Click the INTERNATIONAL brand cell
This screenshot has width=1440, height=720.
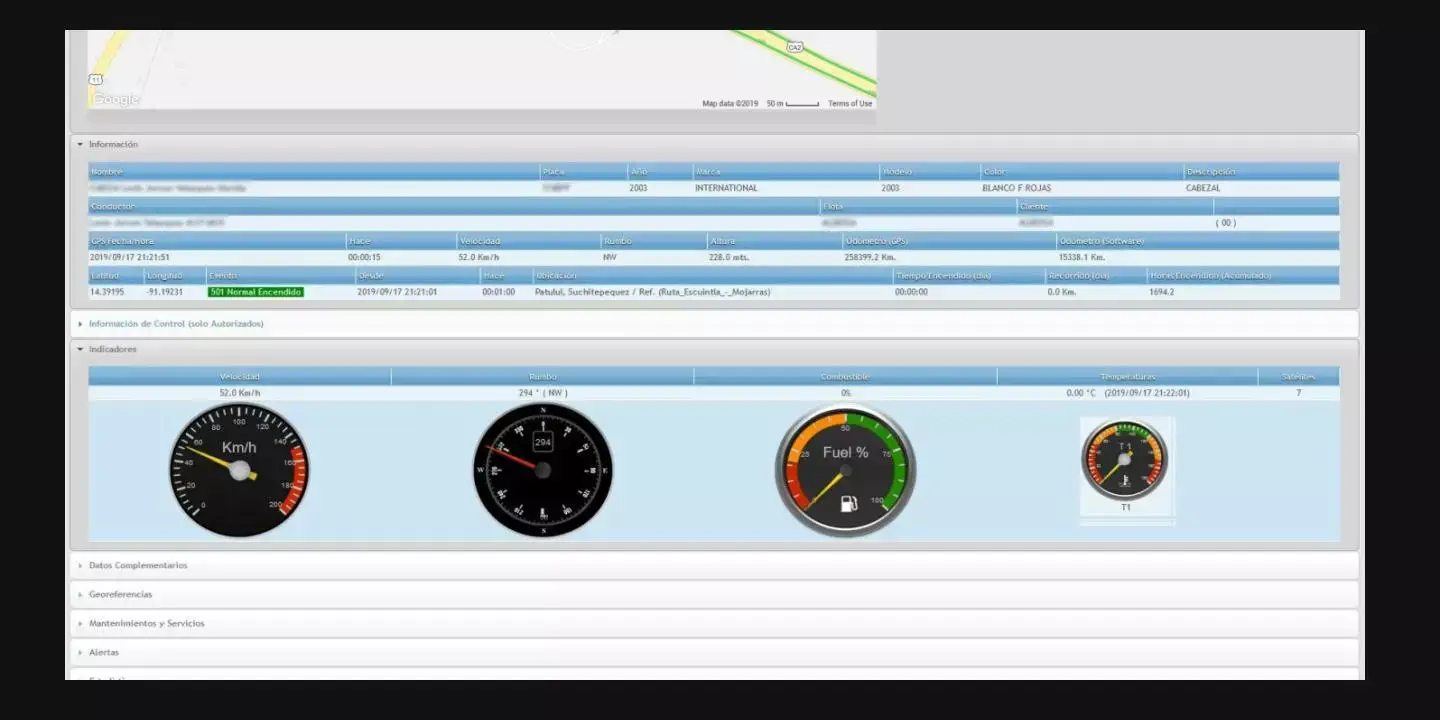point(726,188)
